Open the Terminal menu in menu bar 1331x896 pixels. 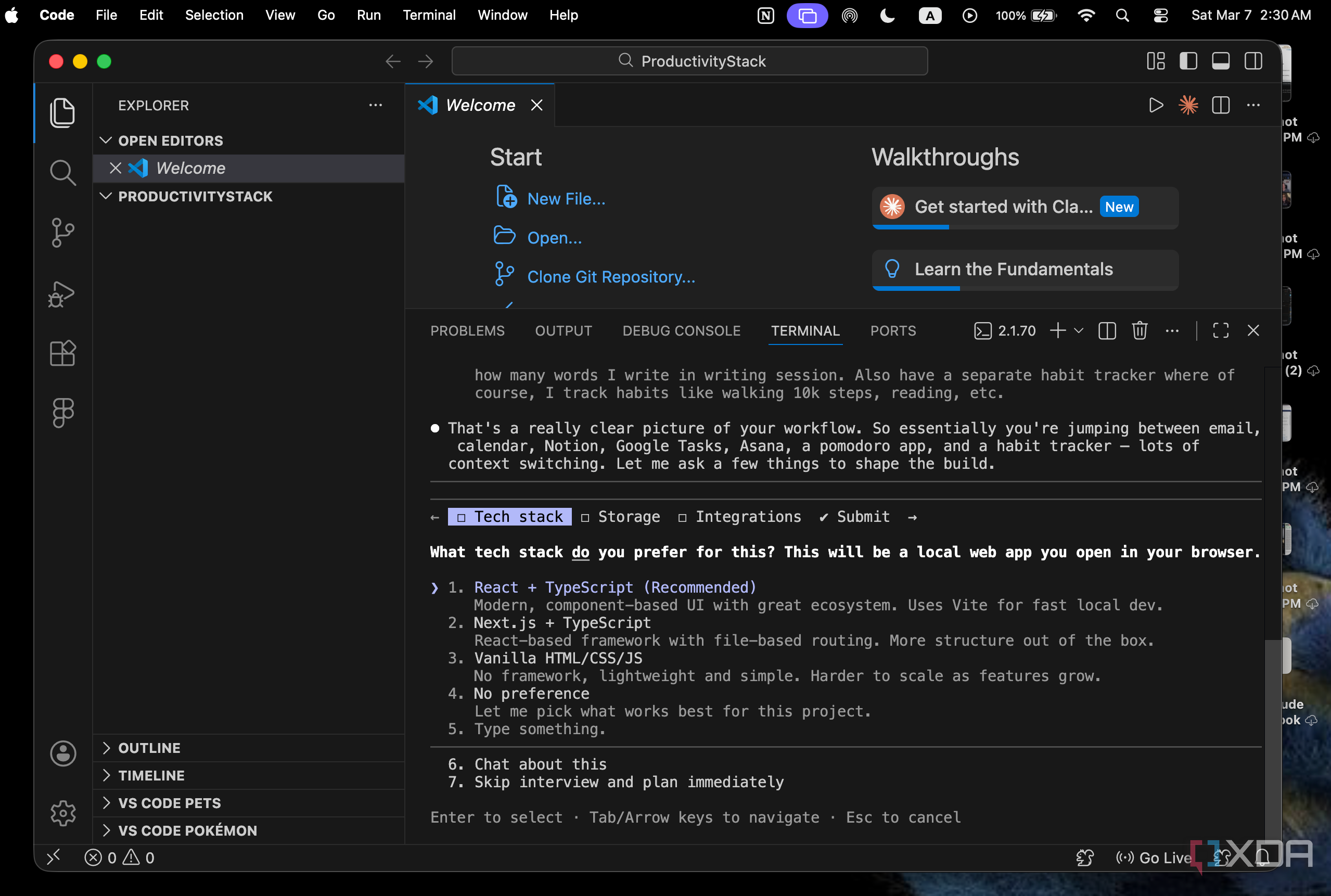coord(429,16)
